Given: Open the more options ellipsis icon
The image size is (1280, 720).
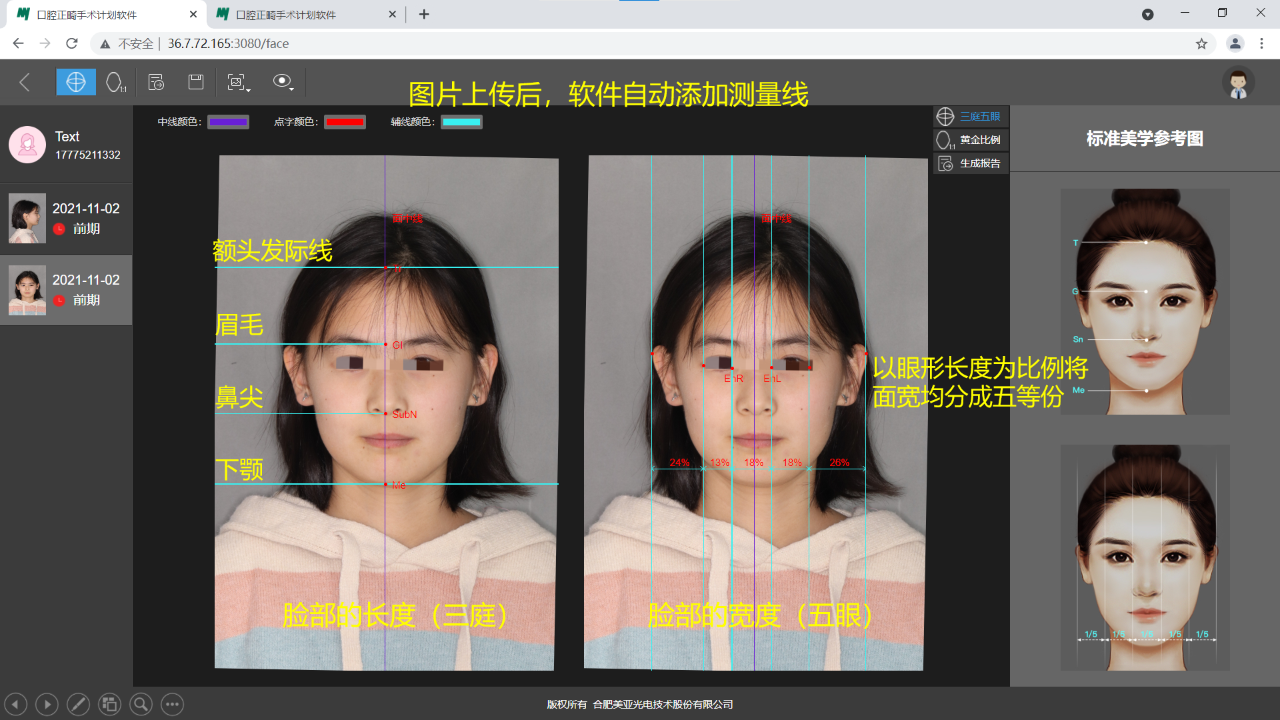Looking at the screenshot, I should click(172, 704).
